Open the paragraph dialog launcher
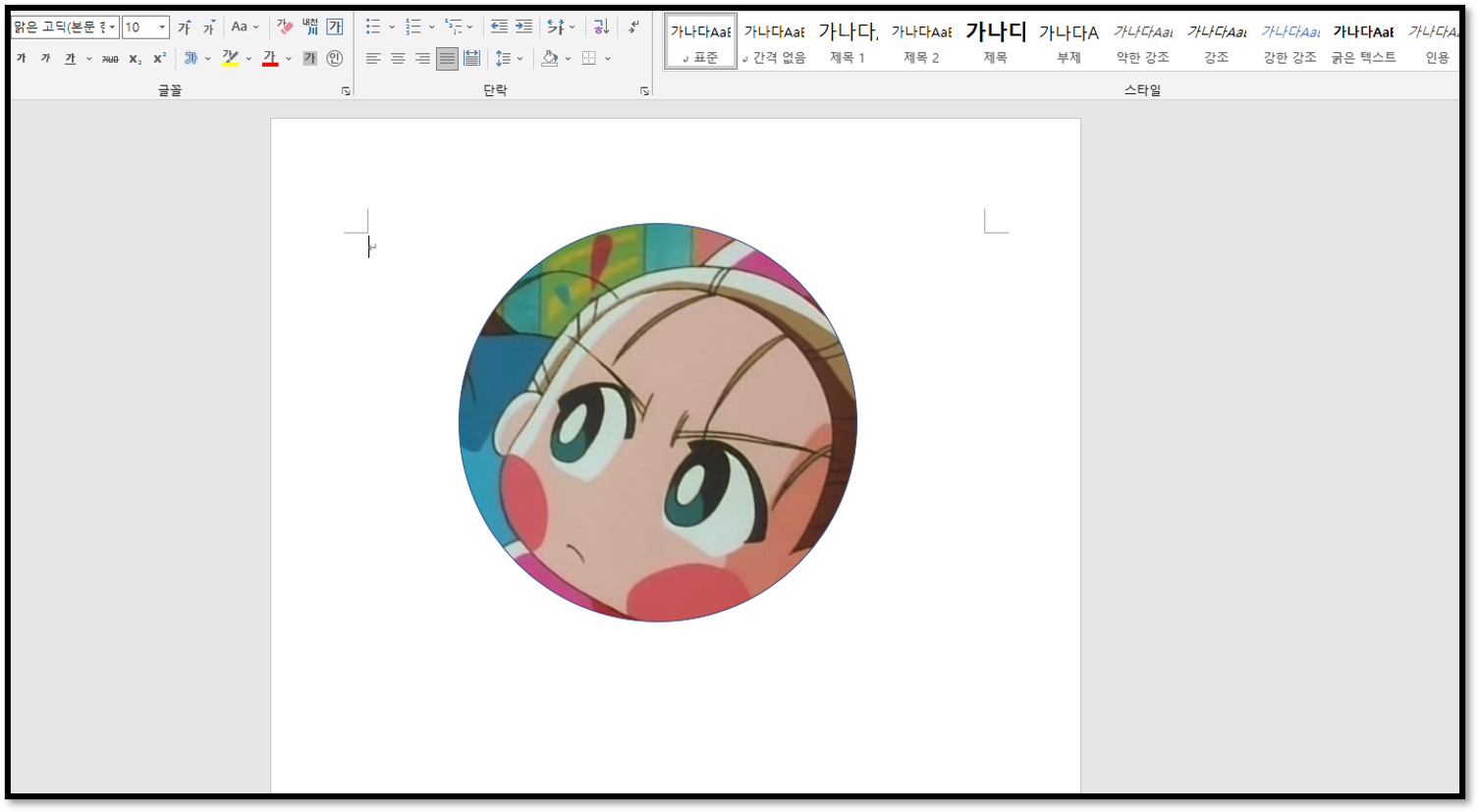 coord(644,91)
